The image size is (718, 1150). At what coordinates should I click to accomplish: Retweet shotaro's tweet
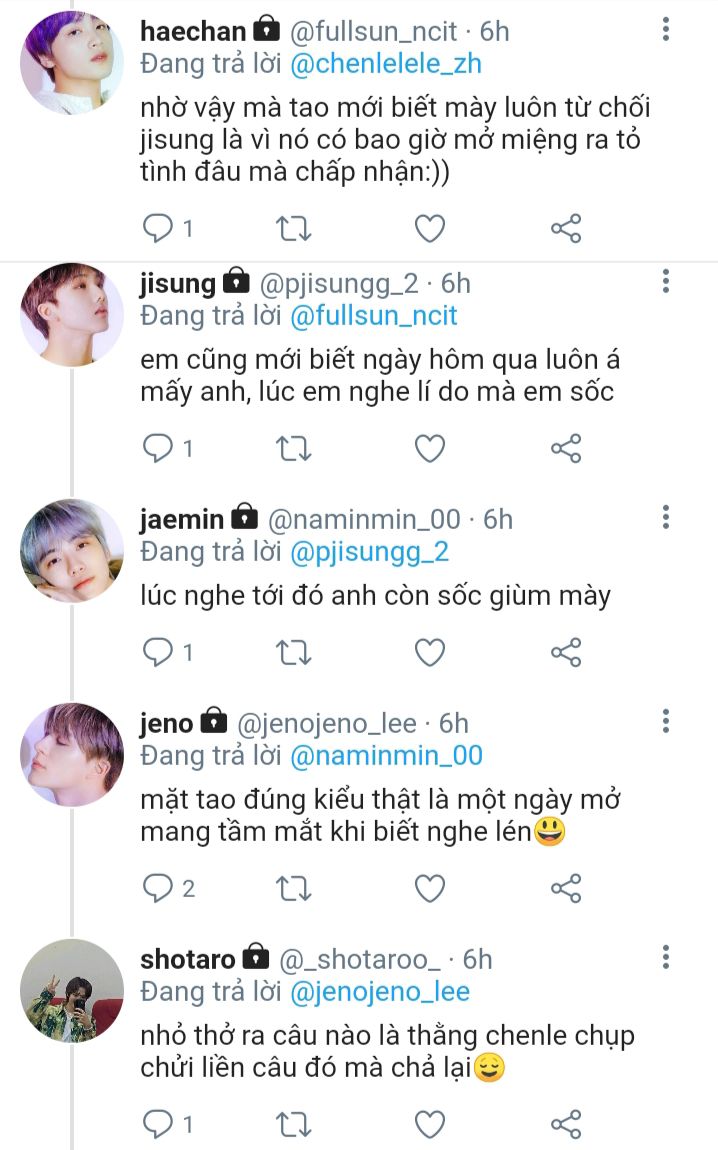point(293,1124)
